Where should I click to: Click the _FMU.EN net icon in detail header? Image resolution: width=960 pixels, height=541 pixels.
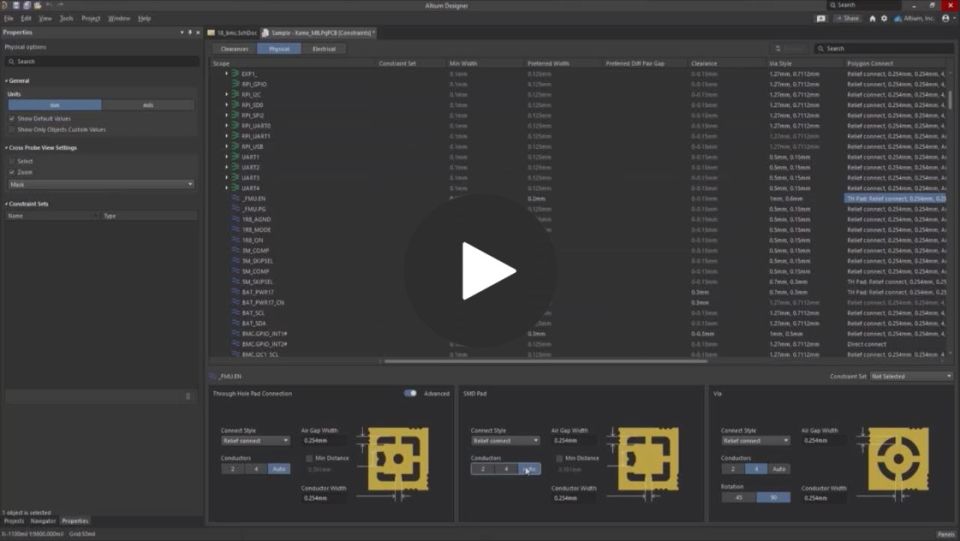click(x=213, y=376)
